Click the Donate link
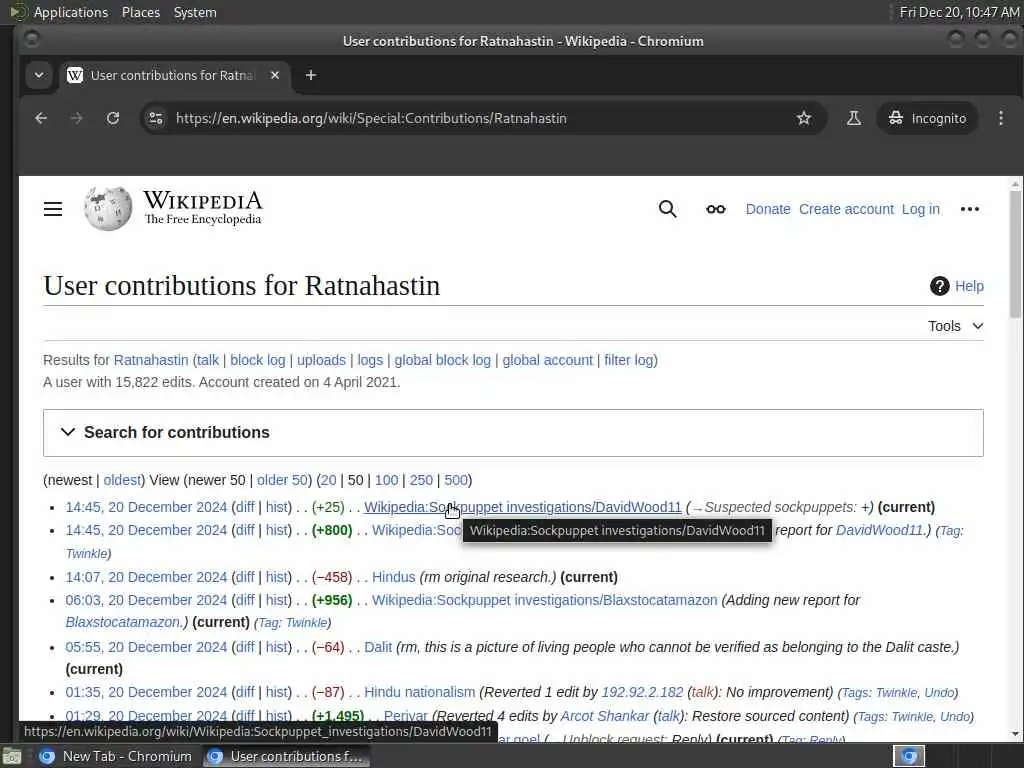 (768, 209)
